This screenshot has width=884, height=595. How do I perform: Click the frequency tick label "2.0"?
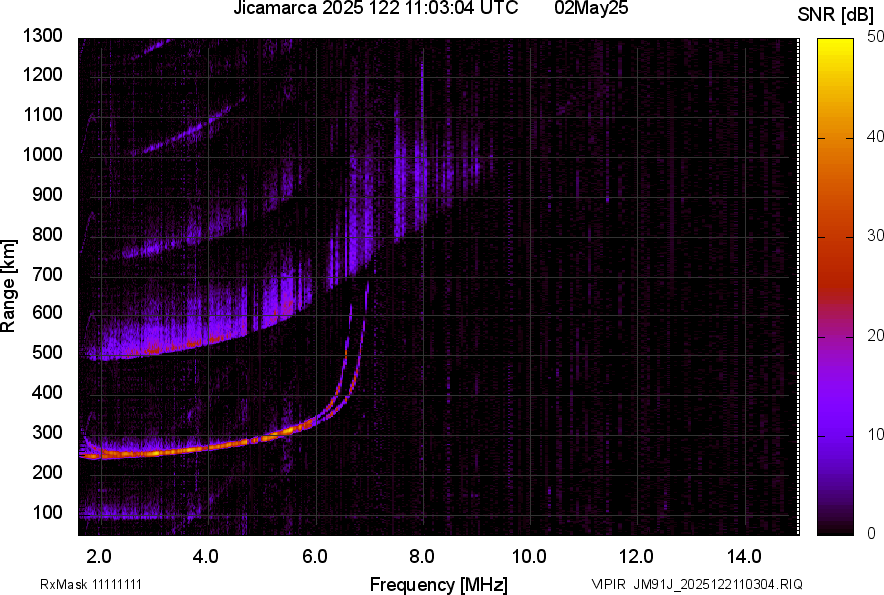coord(99,557)
